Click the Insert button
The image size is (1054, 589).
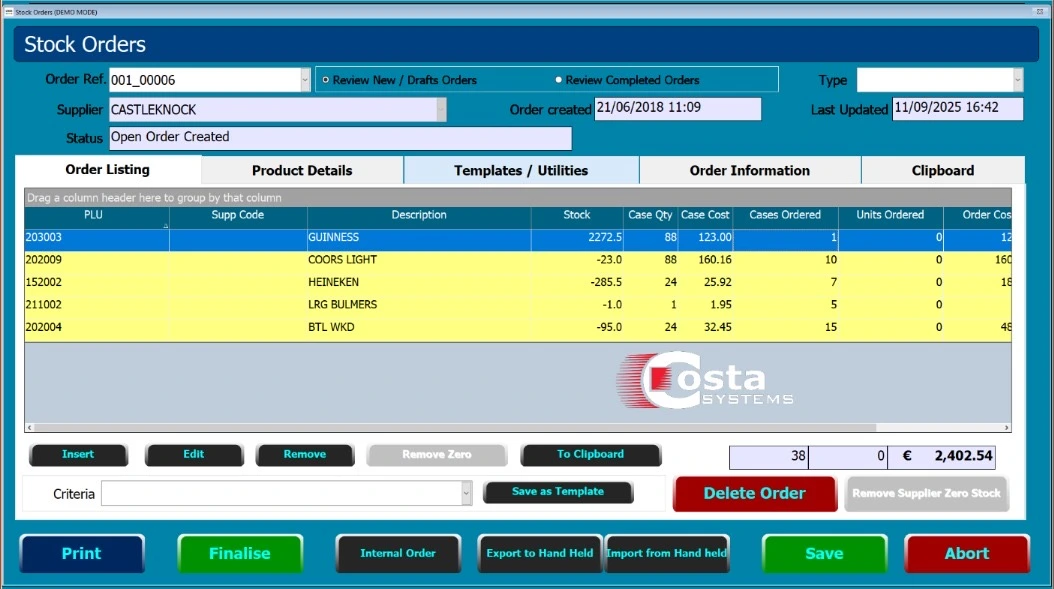78,455
